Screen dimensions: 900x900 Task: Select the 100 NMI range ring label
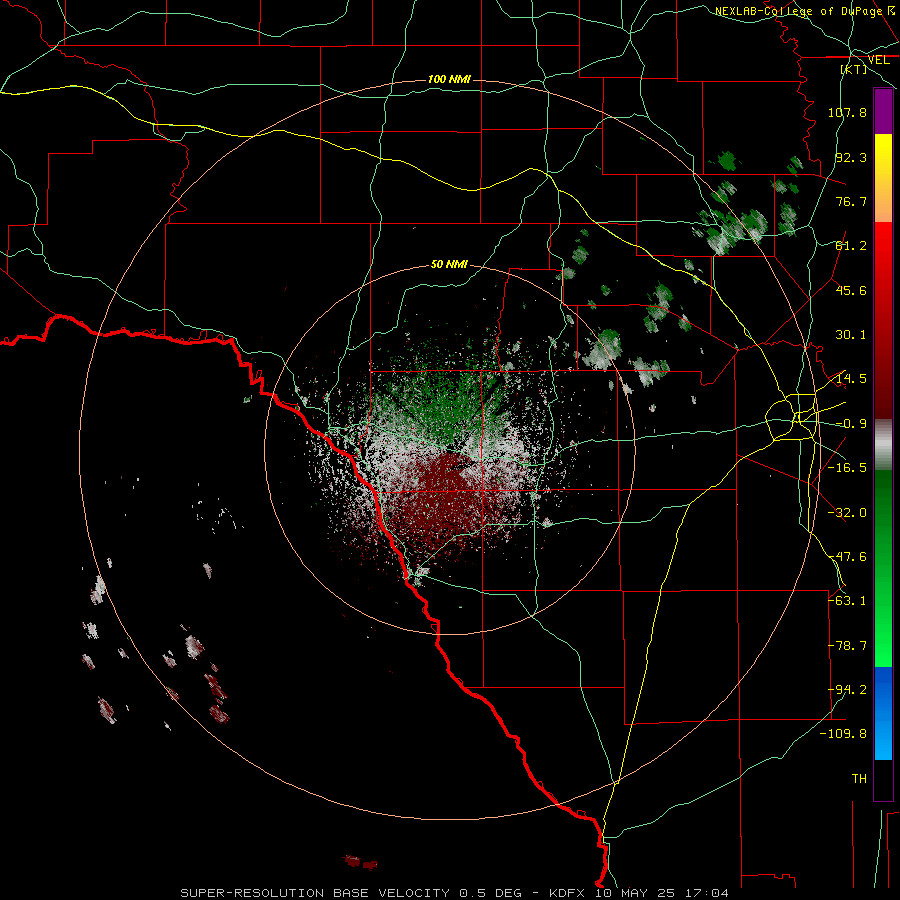pyautogui.click(x=449, y=79)
